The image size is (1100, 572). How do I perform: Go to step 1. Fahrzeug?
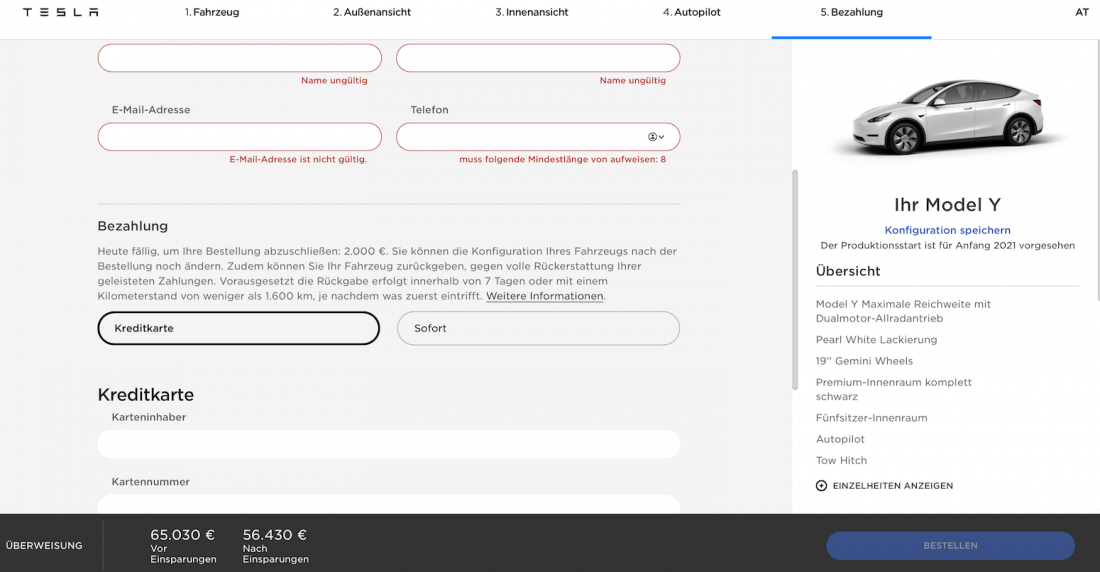(212, 12)
